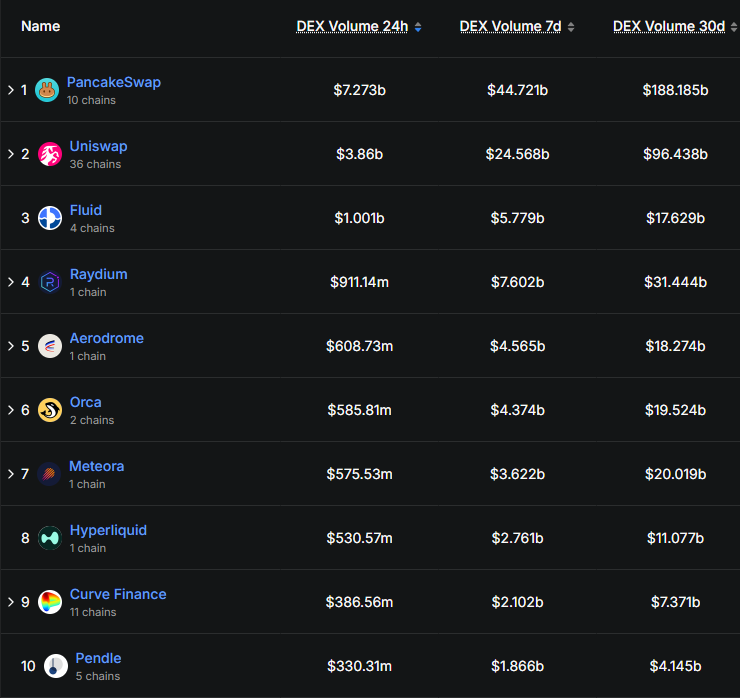Click PancakeSwap 7d volume $44.721b
This screenshot has height=698, width=740.
click(518, 90)
